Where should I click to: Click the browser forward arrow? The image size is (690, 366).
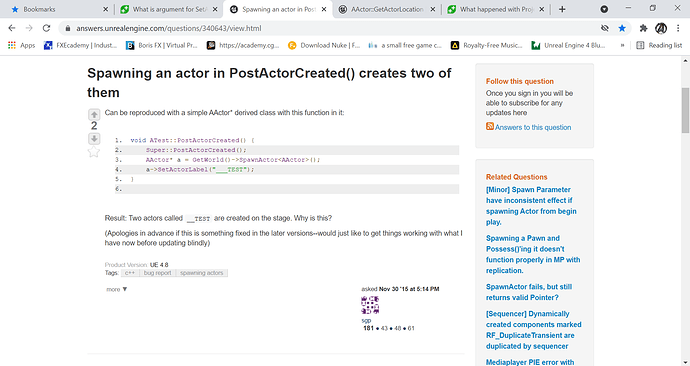click(x=29, y=28)
